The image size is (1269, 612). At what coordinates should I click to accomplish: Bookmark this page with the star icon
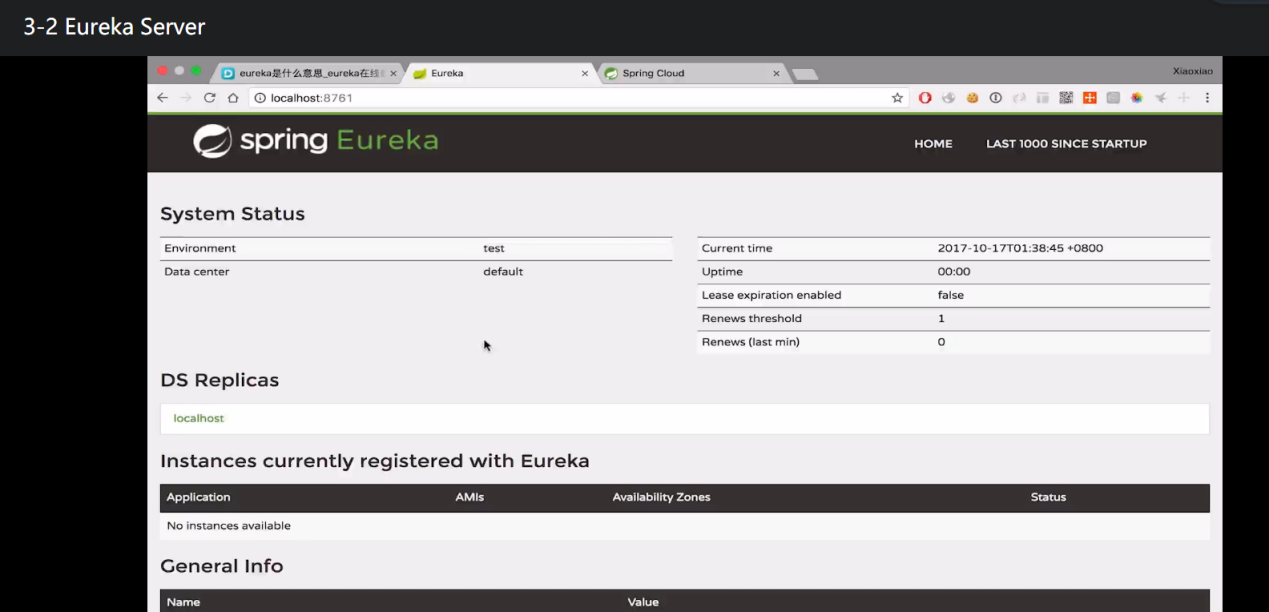pyautogui.click(x=897, y=98)
